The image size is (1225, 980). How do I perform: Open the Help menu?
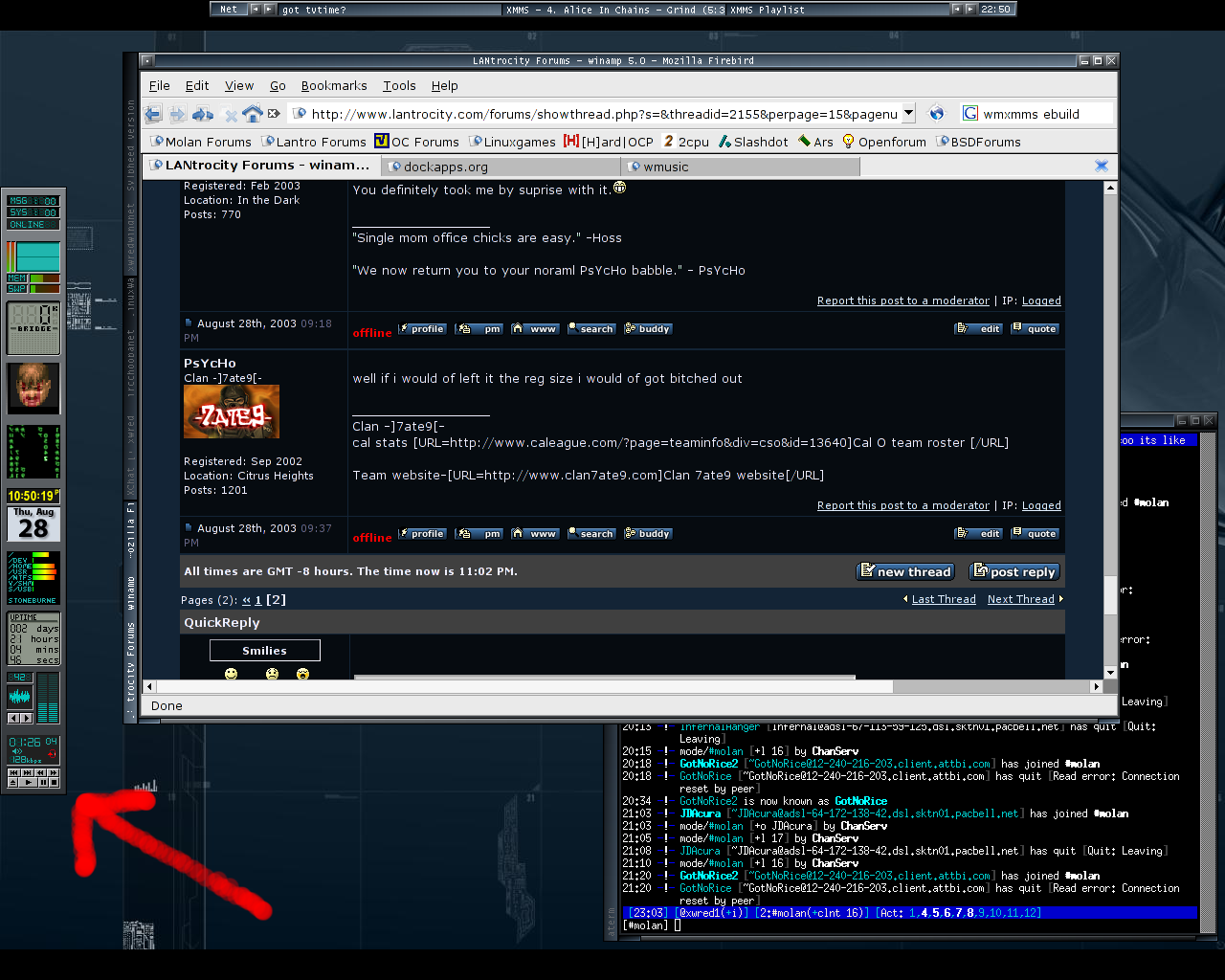pos(444,85)
